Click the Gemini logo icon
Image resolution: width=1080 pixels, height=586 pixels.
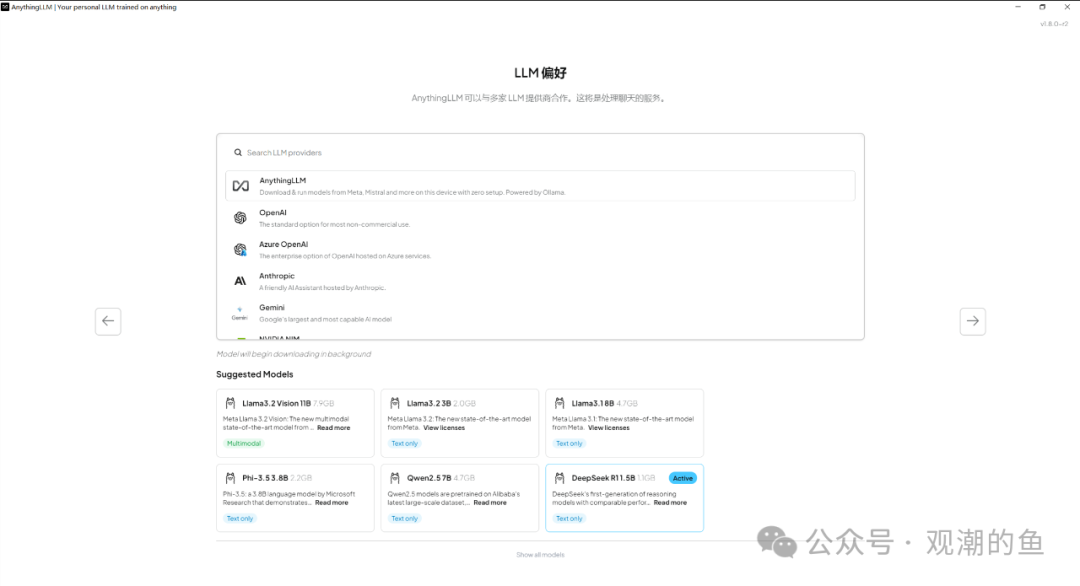(x=240, y=313)
